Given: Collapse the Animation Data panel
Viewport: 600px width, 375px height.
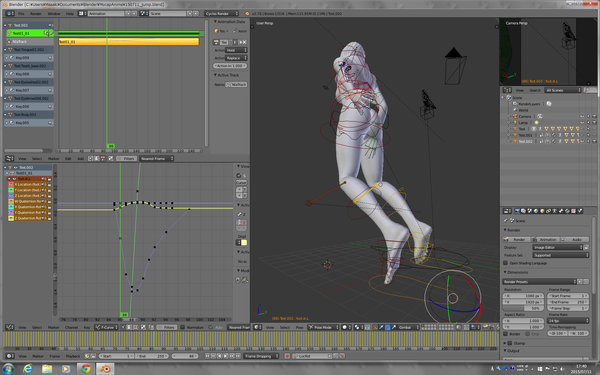Looking at the screenshot, I should click(x=229, y=22).
